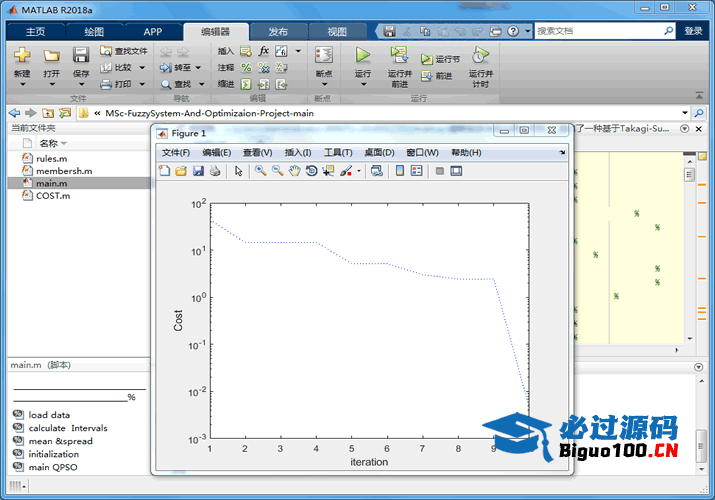Switch to the Publish ribbon tab

click(278, 31)
